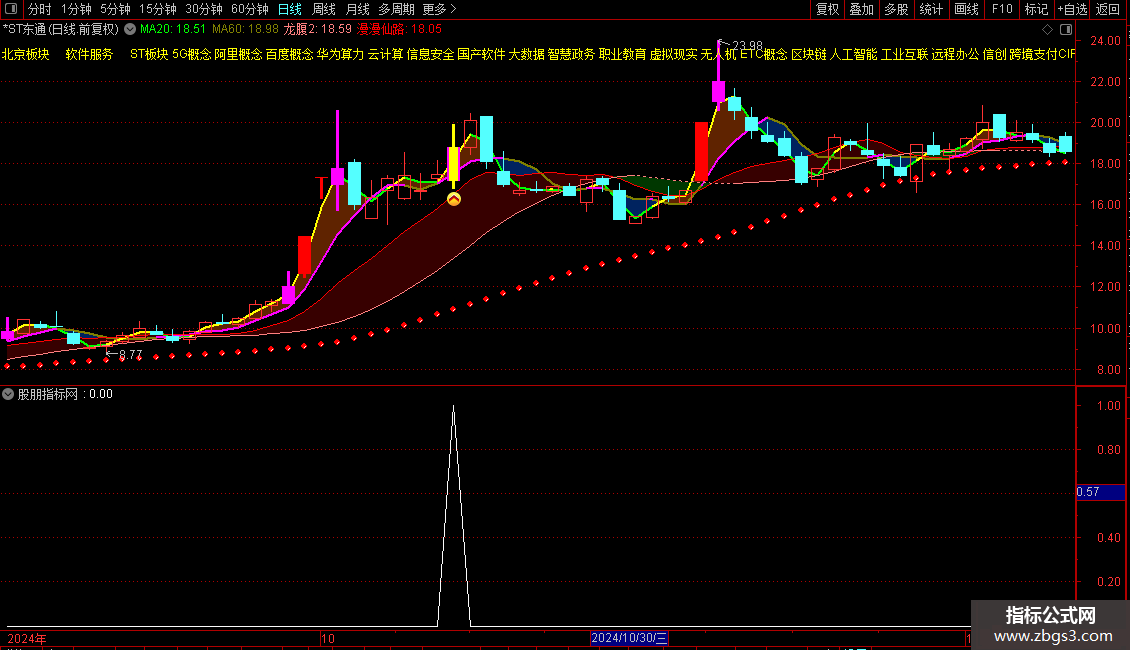Open the 虚拟现实 concept link

pos(674,54)
